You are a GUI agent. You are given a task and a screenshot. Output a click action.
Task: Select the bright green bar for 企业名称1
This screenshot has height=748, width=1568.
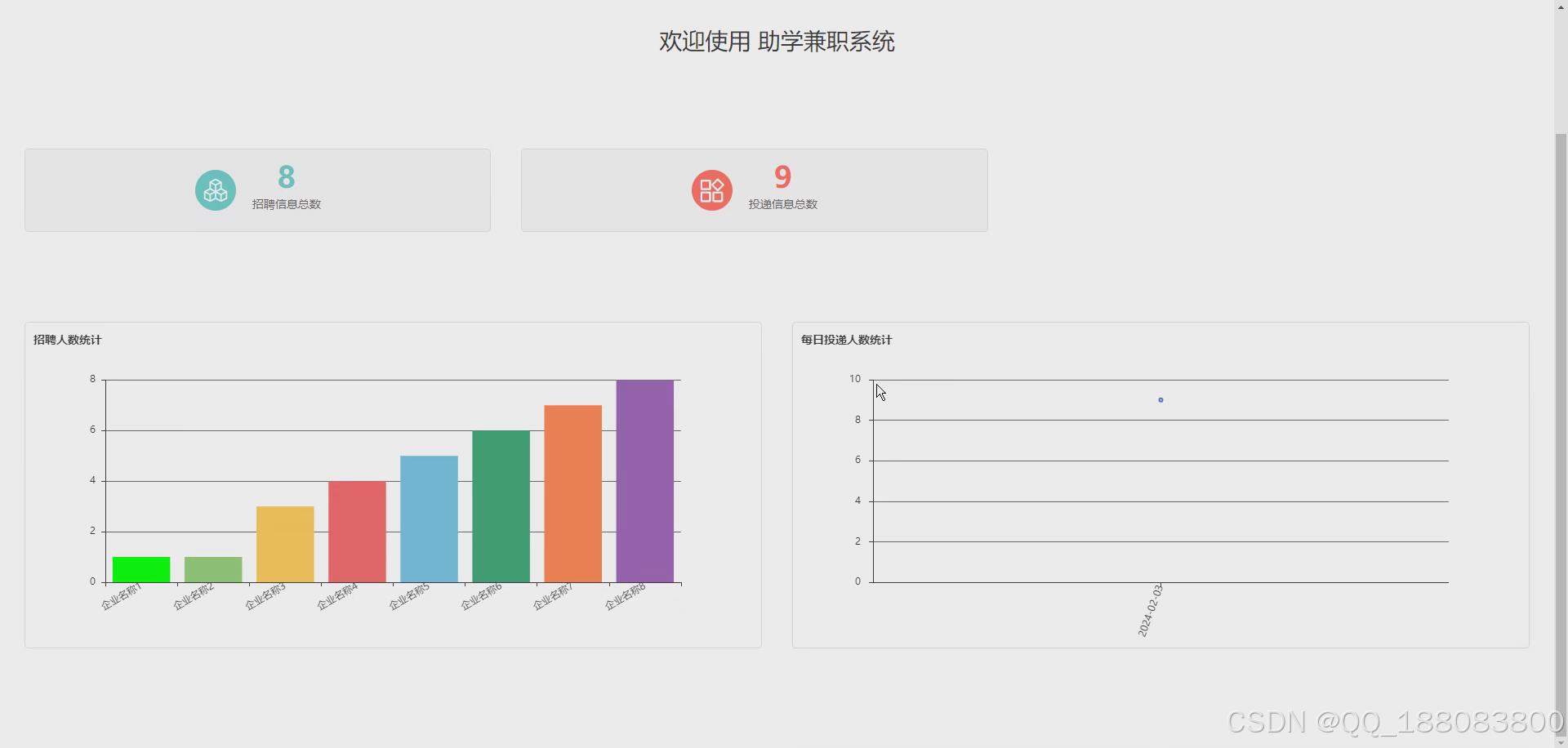[x=141, y=569]
